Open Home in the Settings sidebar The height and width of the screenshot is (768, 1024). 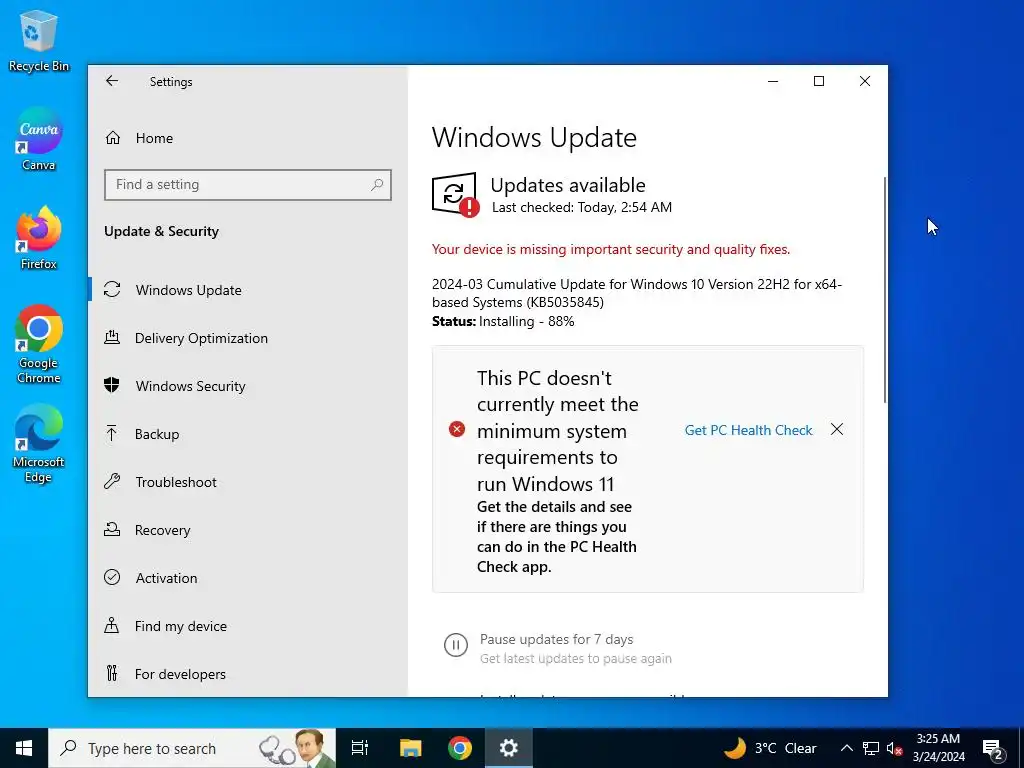[154, 138]
